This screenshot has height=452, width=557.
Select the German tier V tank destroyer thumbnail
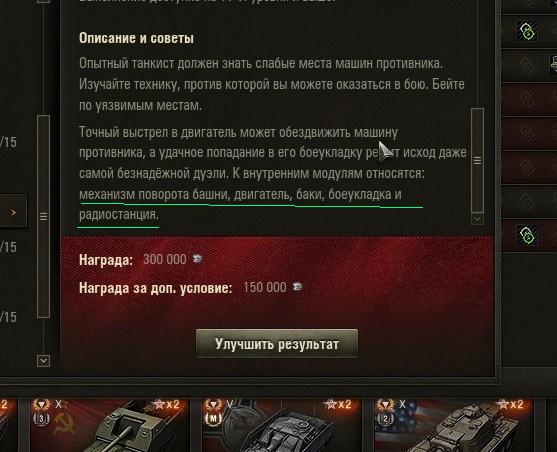282,425
